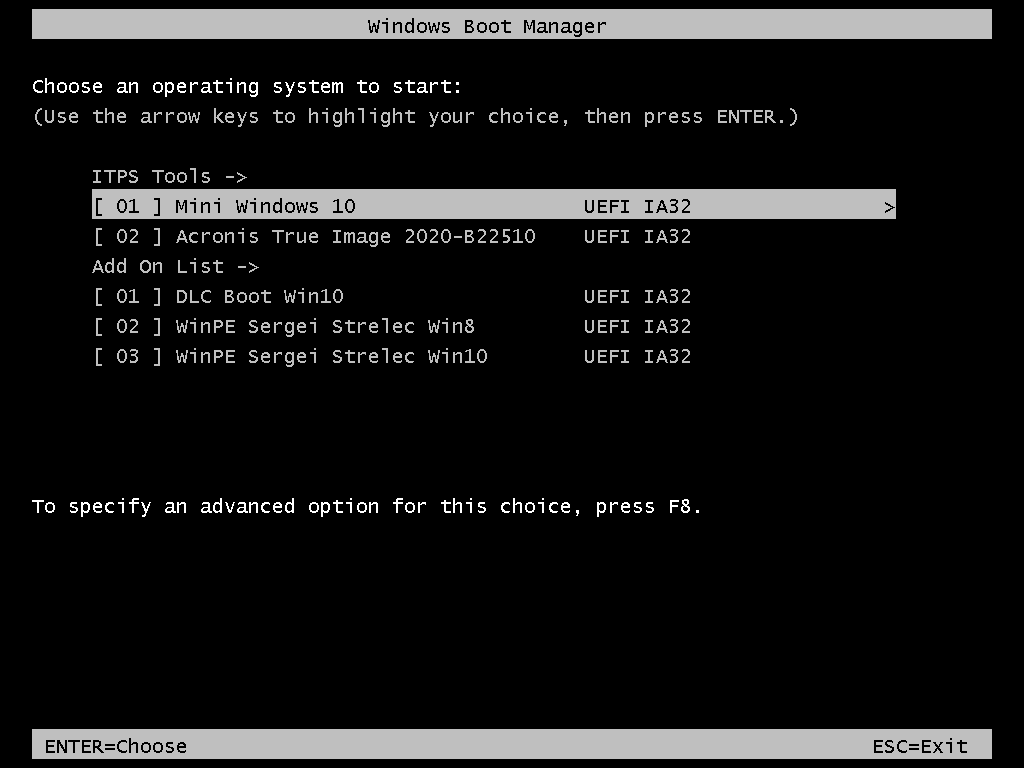Click UEFI IA32 label of Mini Windows row

(x=637, y=206)
